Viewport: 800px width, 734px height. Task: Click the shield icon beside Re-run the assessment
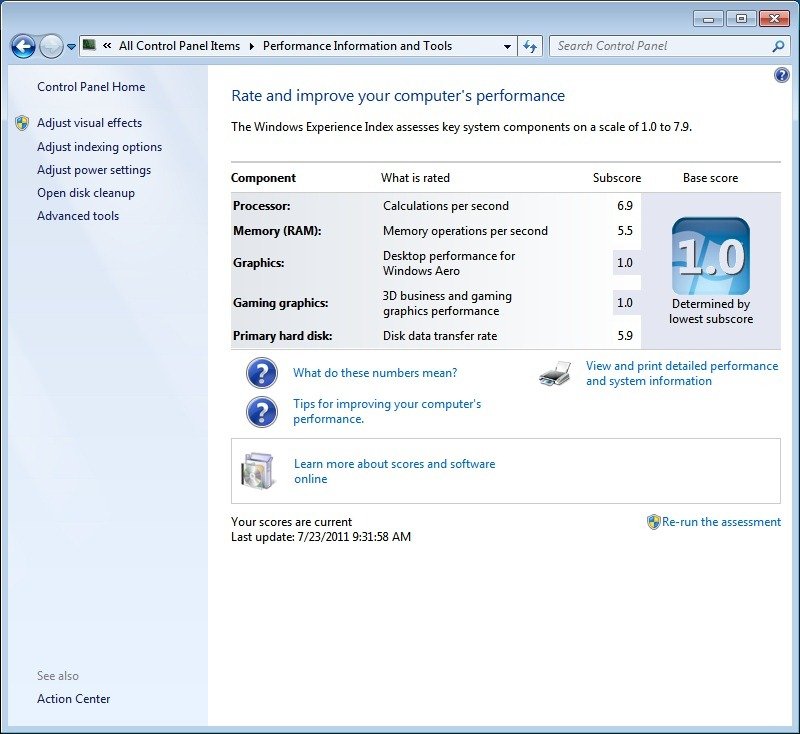pyautogui.click(x=654, y=522)
